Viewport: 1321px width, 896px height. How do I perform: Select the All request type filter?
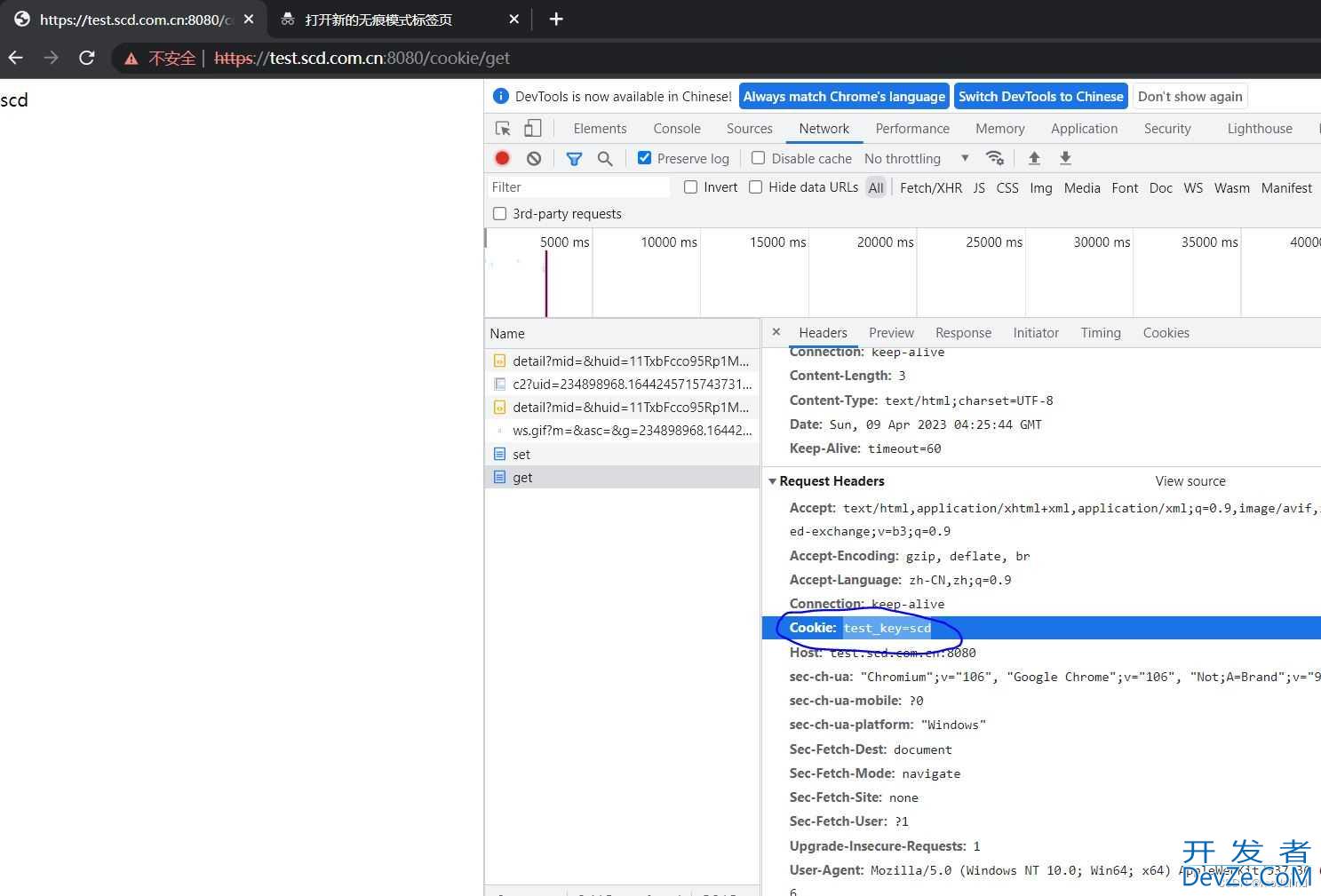click(x=876, y=187)
